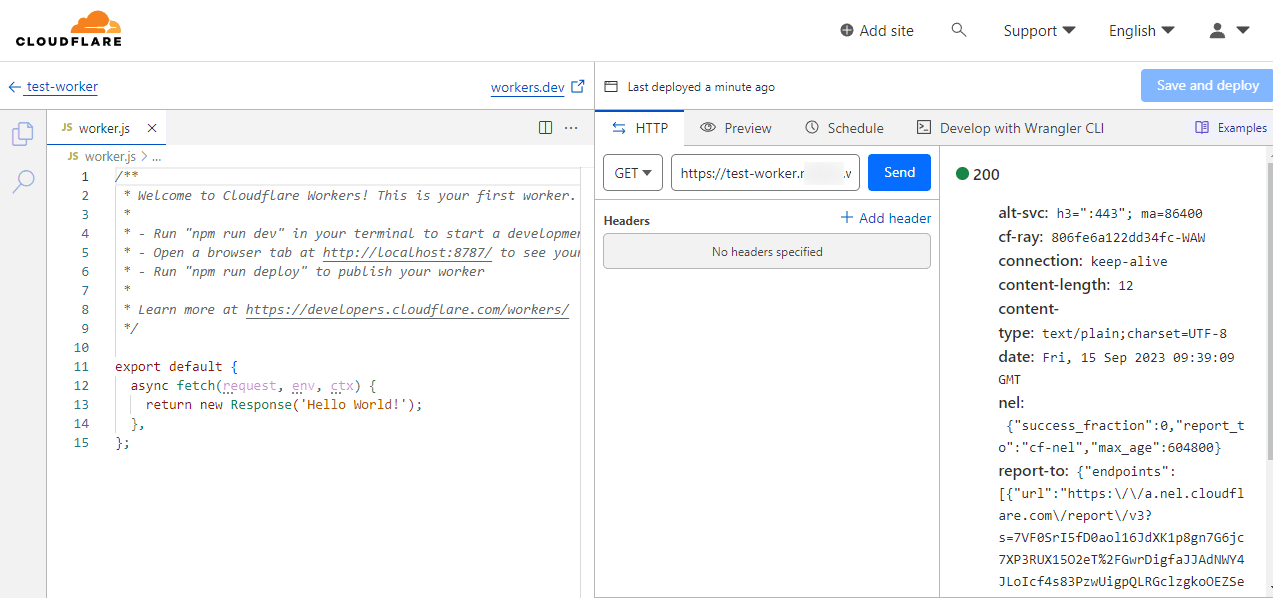Click line number 13 in the gutter
This screenshot has width=1273, height=598.
click(x=81, y=405)
